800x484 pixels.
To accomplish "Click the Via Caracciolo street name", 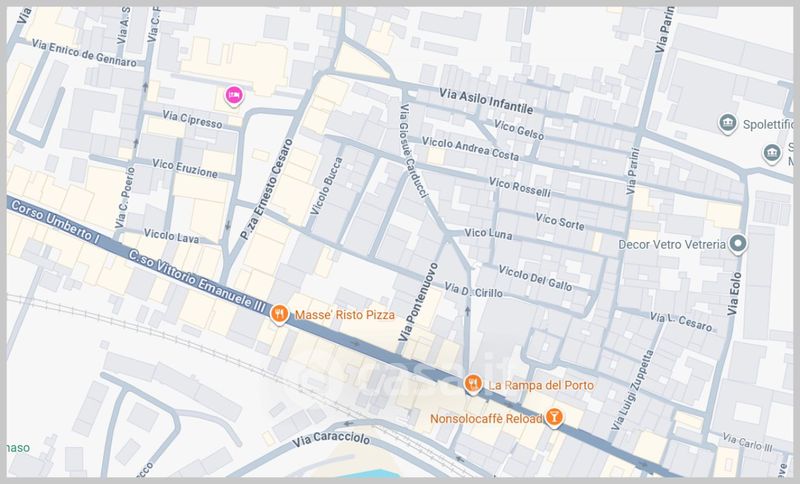I will click(331, 438).
